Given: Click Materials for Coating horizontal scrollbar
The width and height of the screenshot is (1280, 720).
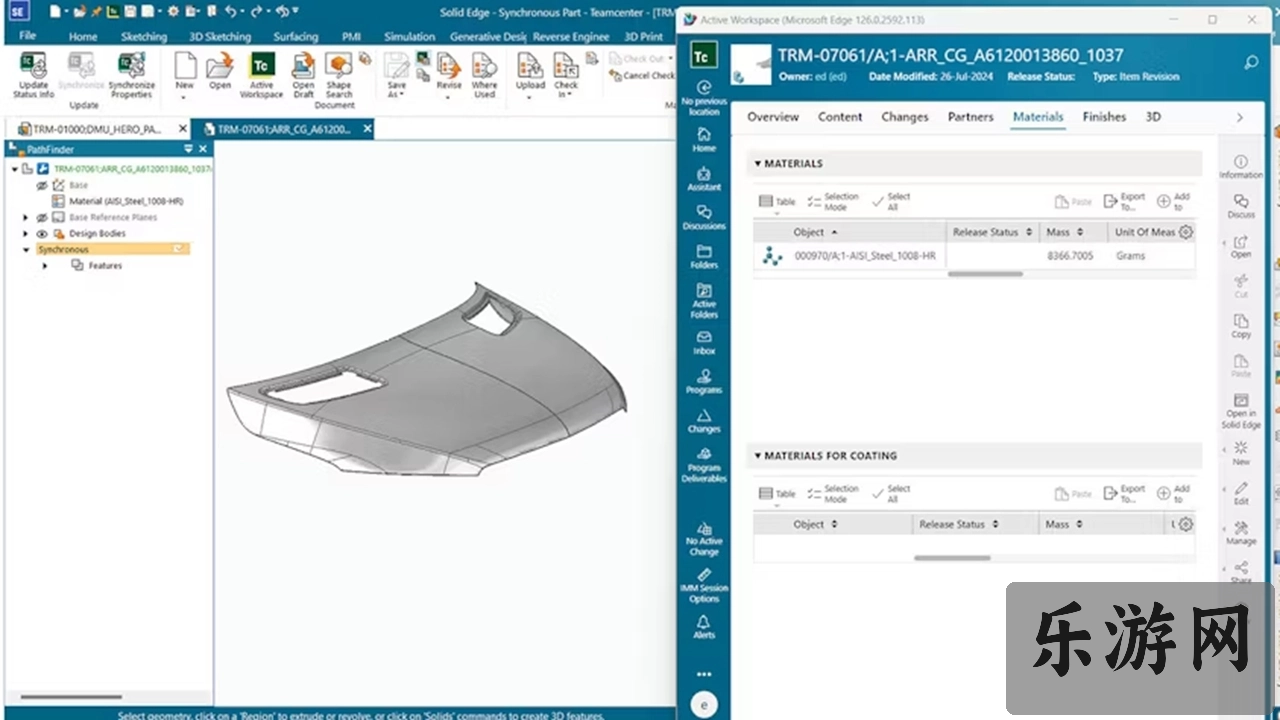Looking at the screenshot, I should (952, 558).
